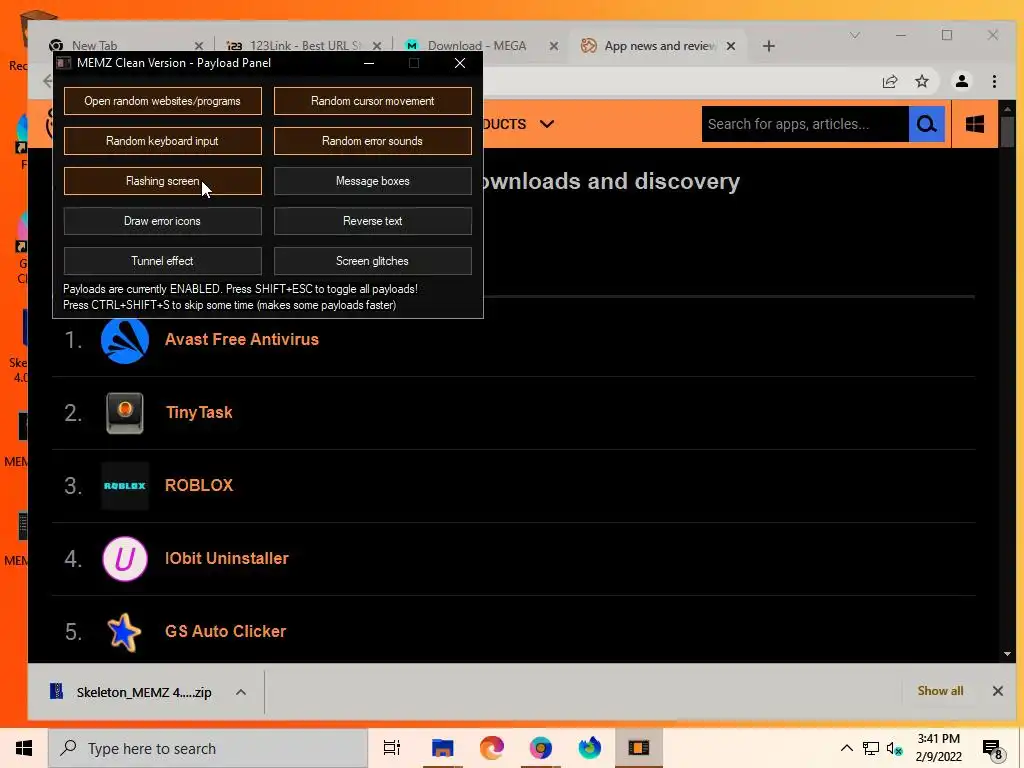Open the clock showing 3:41 PM
The image size is (1024, 768).
tap(938, 748)
